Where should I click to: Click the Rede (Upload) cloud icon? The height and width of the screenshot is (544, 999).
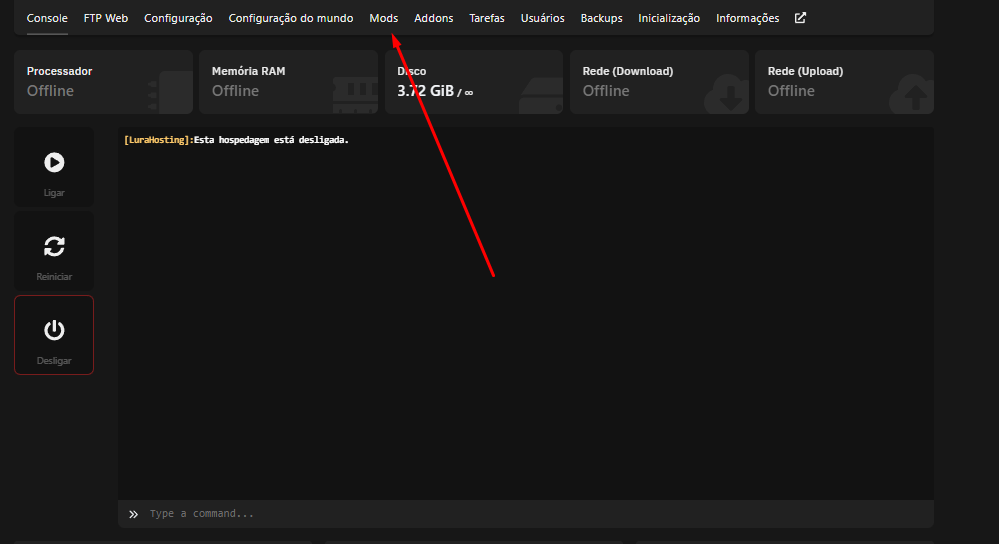tap(914, 93)
